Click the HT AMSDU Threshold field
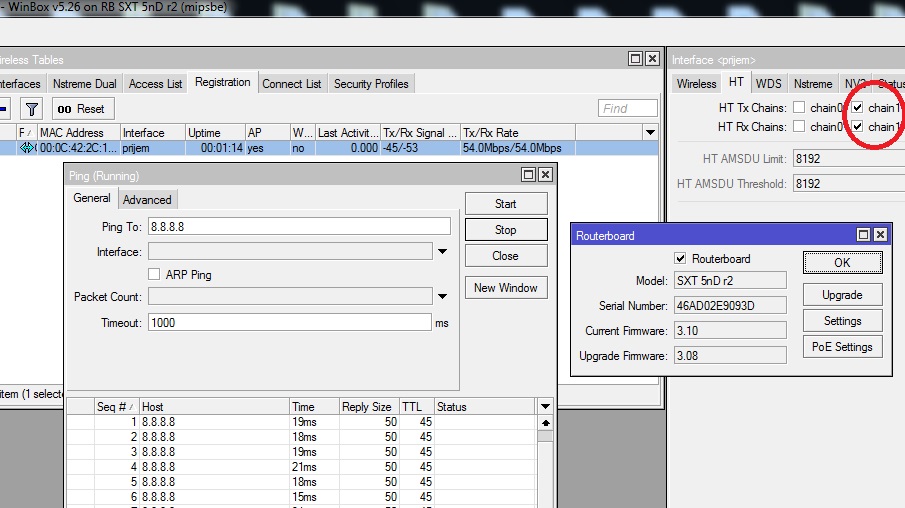905x508 pixels. point(848,184)
